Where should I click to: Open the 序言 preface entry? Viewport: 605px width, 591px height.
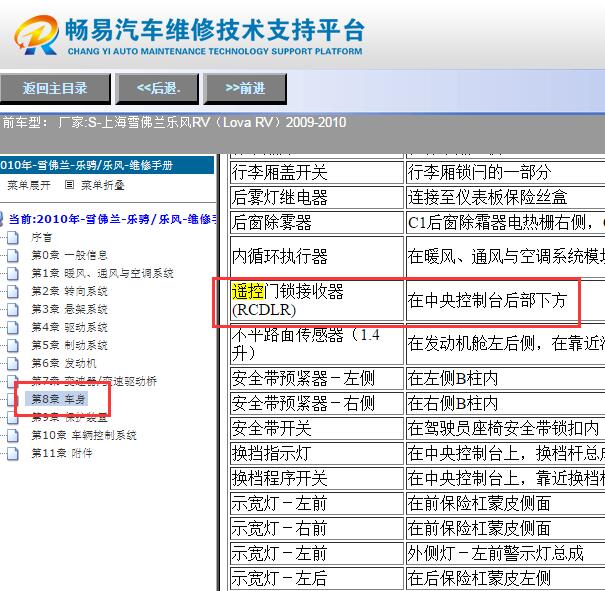point(42,237)
